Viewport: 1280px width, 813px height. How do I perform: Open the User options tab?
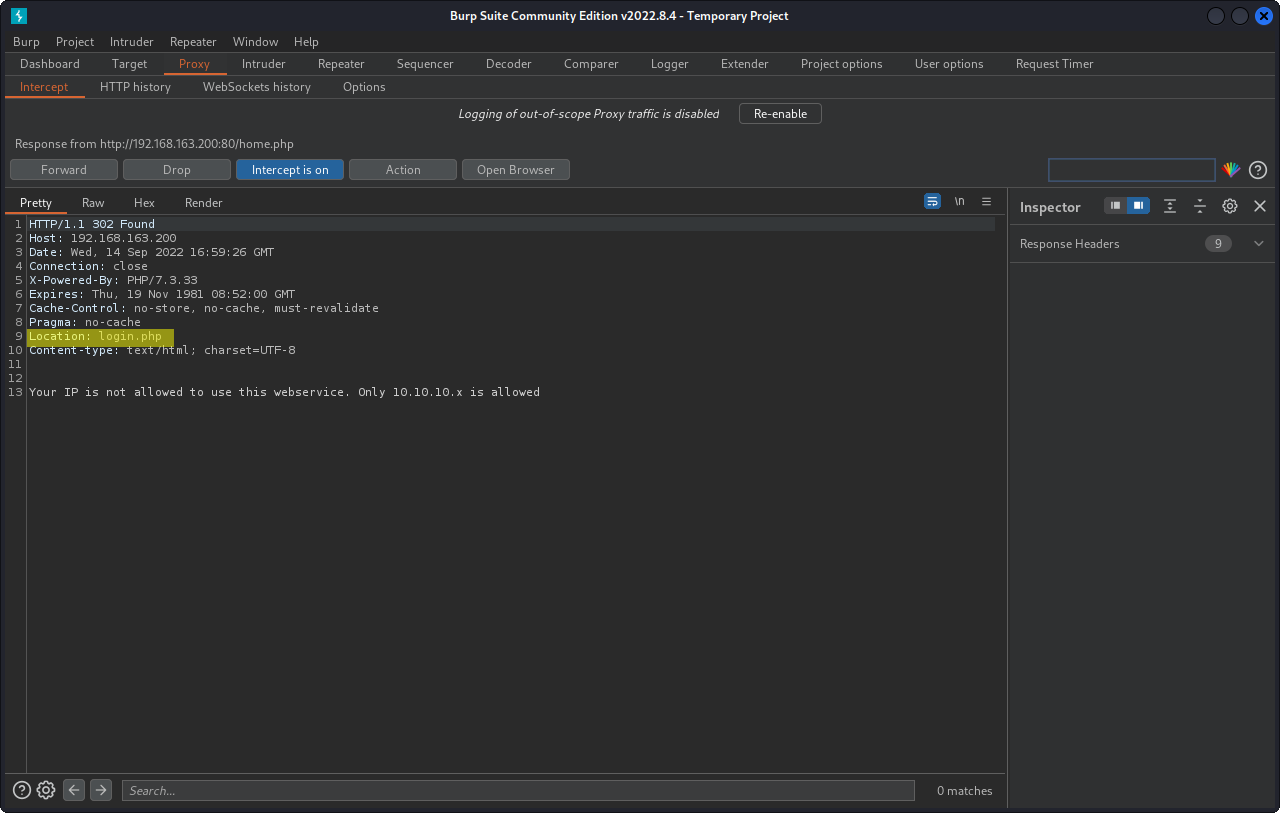(x=949, y=64)
